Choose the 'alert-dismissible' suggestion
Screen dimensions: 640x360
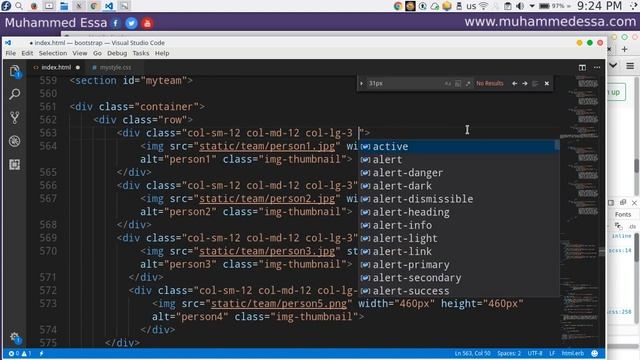tap(456, 199)
